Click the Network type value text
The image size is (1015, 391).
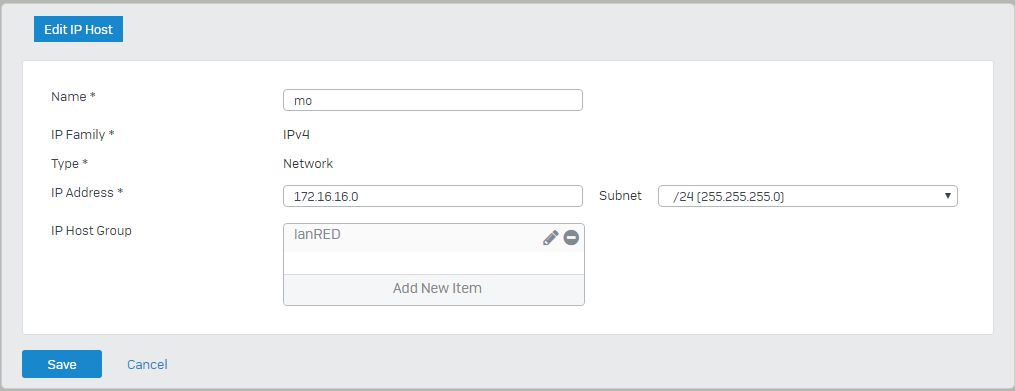[x=308, y=164]
